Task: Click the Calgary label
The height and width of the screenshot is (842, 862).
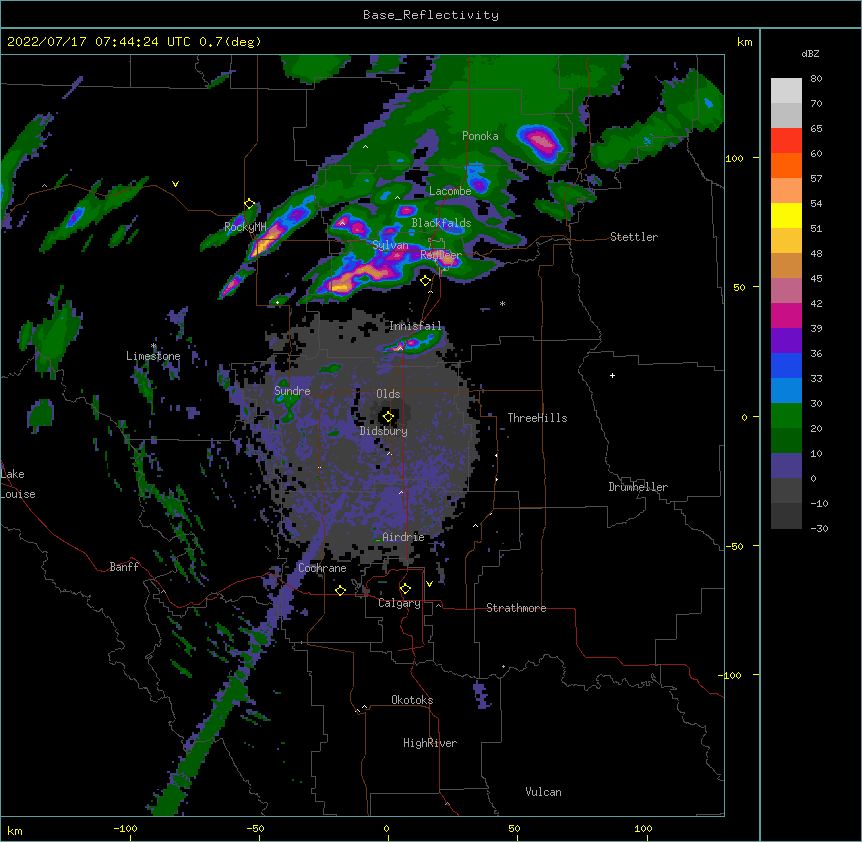Action: tap(399, 603)
